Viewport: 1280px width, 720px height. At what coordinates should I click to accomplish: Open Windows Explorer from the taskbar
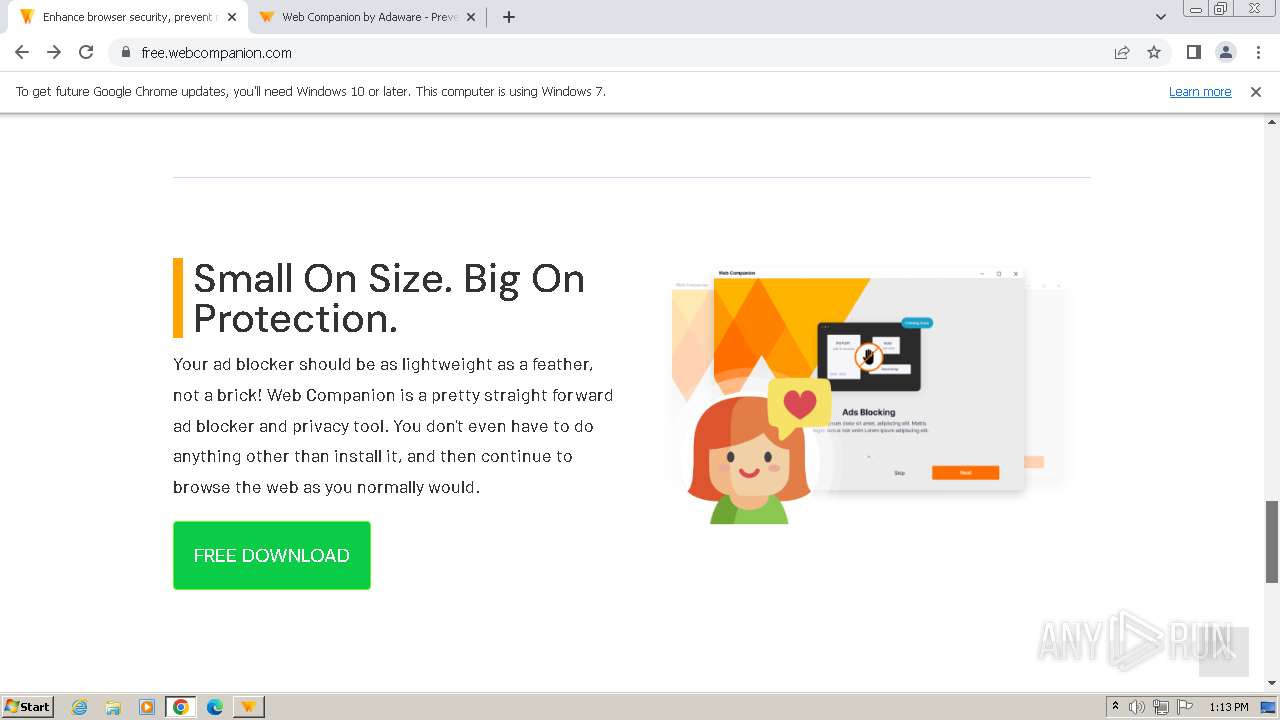click(113, 707)
